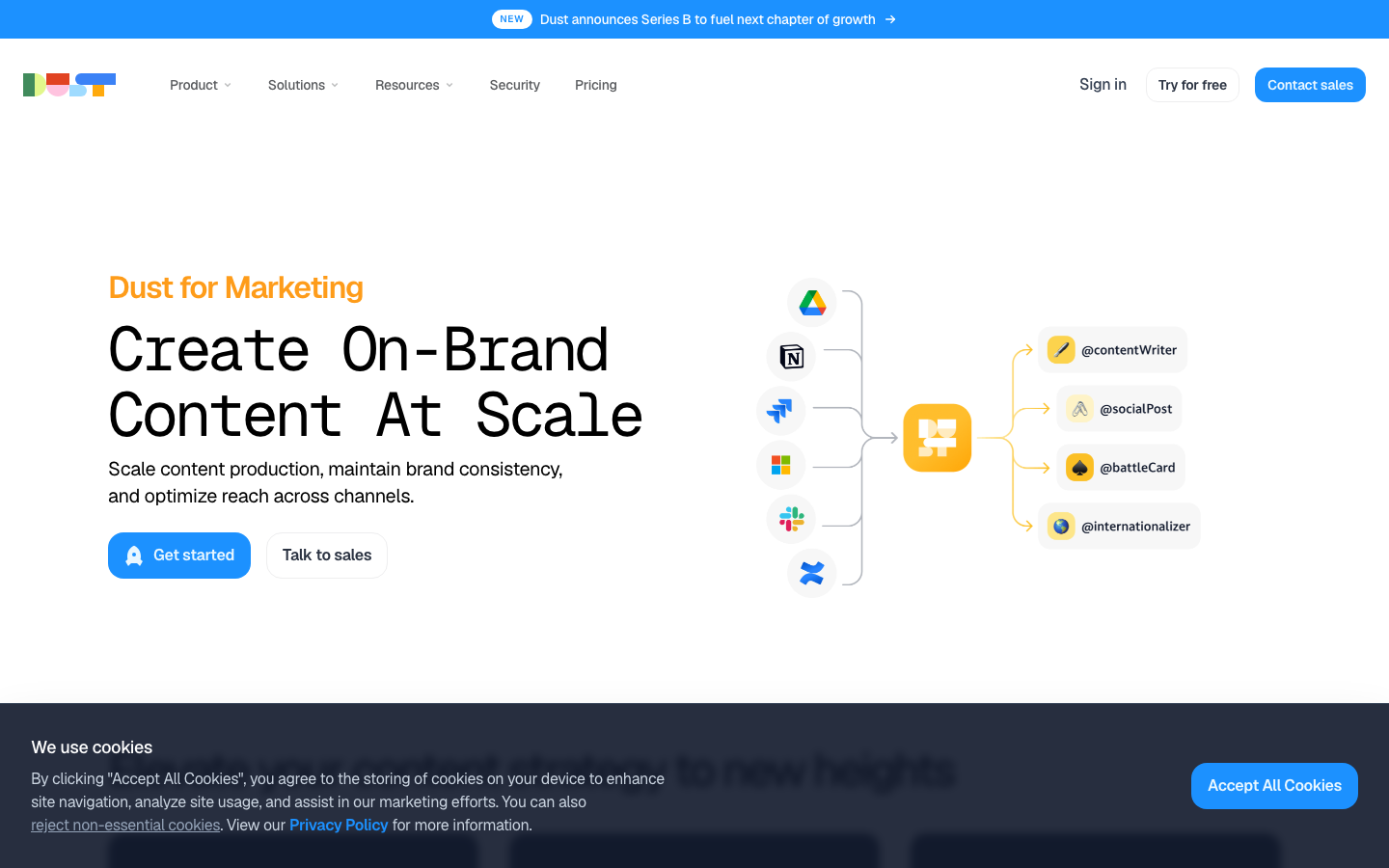
Task: Open the Security page
Action: 515,85
